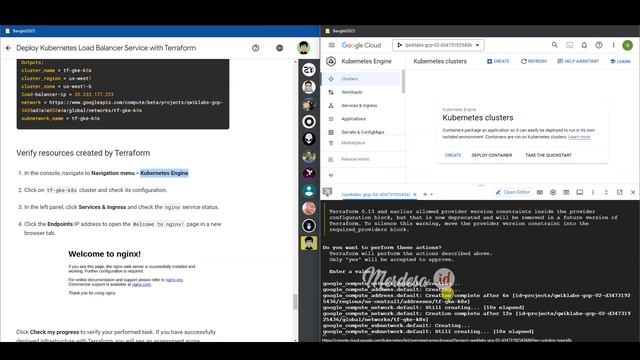Select the right Bangkit2023 browser tab
The image size is (640, 360).
click(340, 31)
